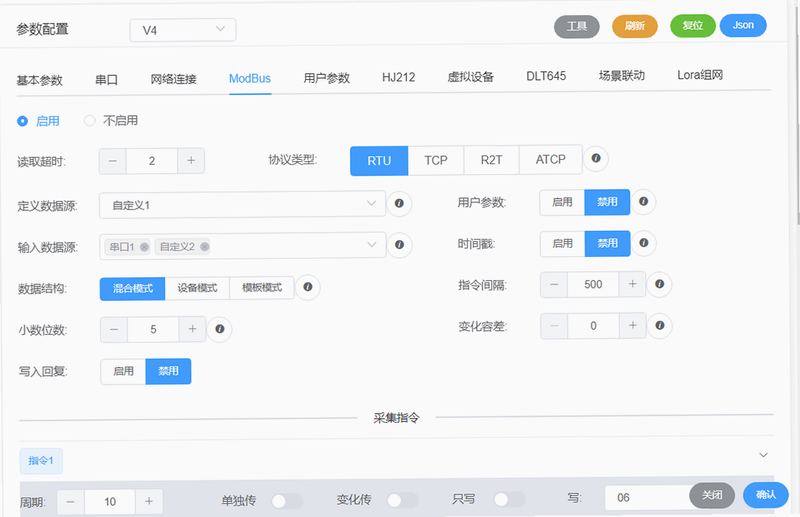Screen dimensions: 800x517
Task: Click info icon beside 小数位数 stepper
Action: point(219,329)
